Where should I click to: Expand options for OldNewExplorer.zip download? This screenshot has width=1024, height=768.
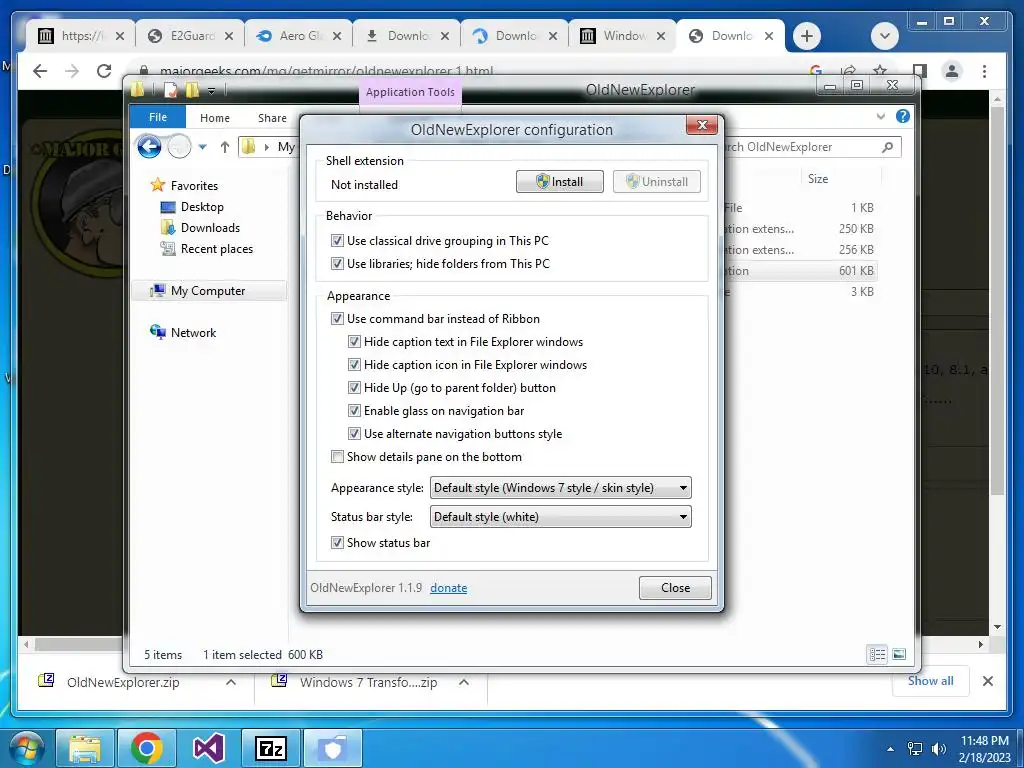(x=231, y=682)
